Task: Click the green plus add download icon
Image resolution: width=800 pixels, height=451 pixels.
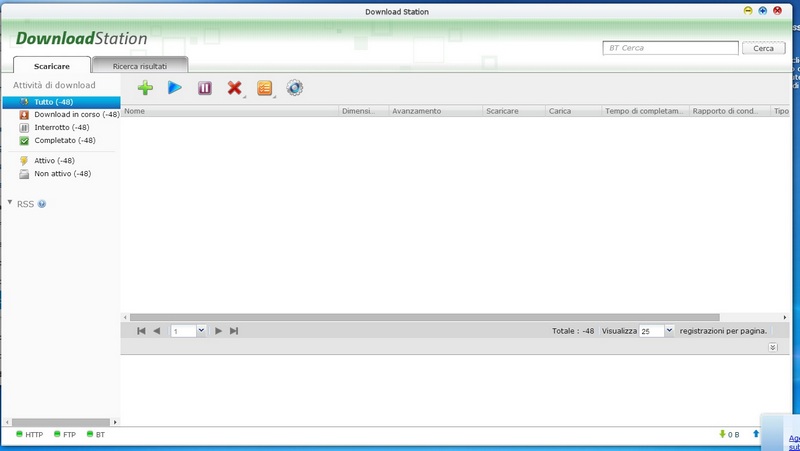Action: click(145, 88)
